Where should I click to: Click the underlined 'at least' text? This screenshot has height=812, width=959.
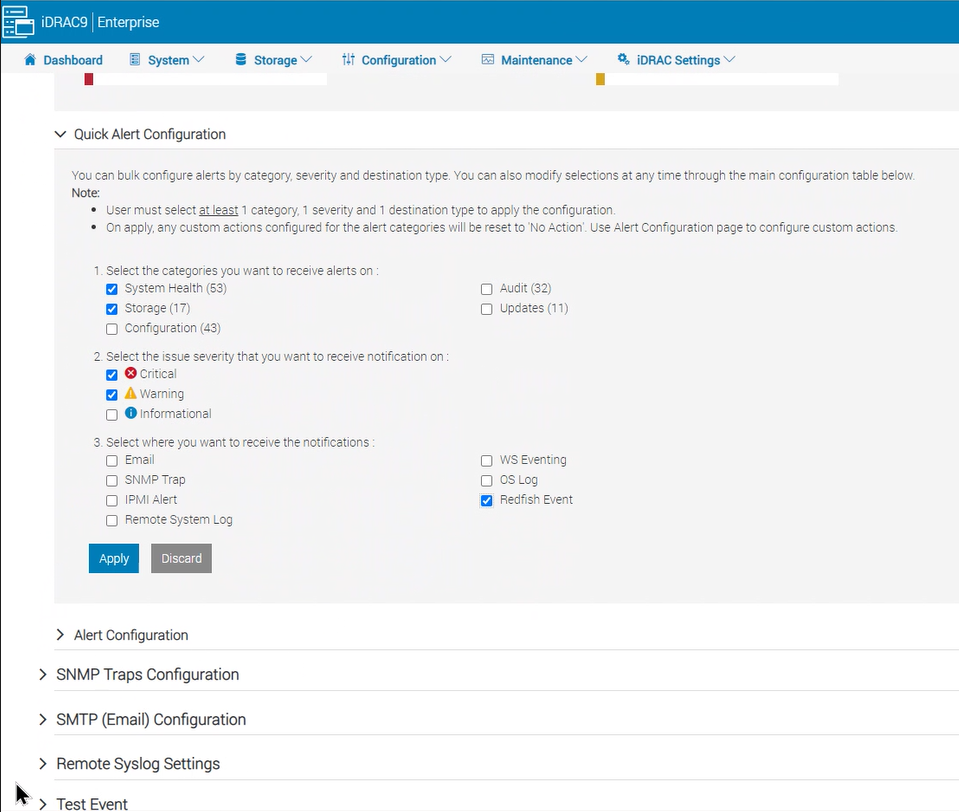219,210
